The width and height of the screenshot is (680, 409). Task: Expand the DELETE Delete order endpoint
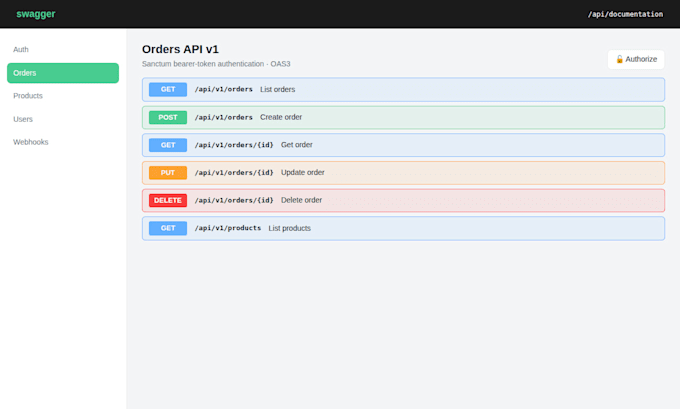[403, 200]
